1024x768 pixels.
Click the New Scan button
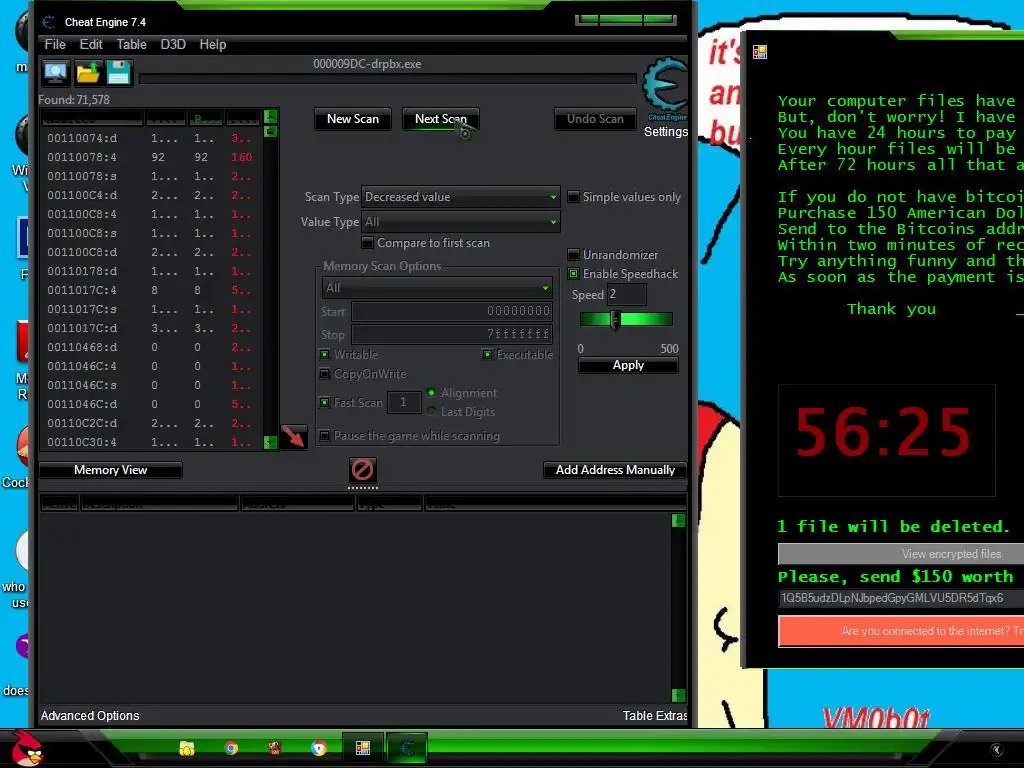click(353, 119)
